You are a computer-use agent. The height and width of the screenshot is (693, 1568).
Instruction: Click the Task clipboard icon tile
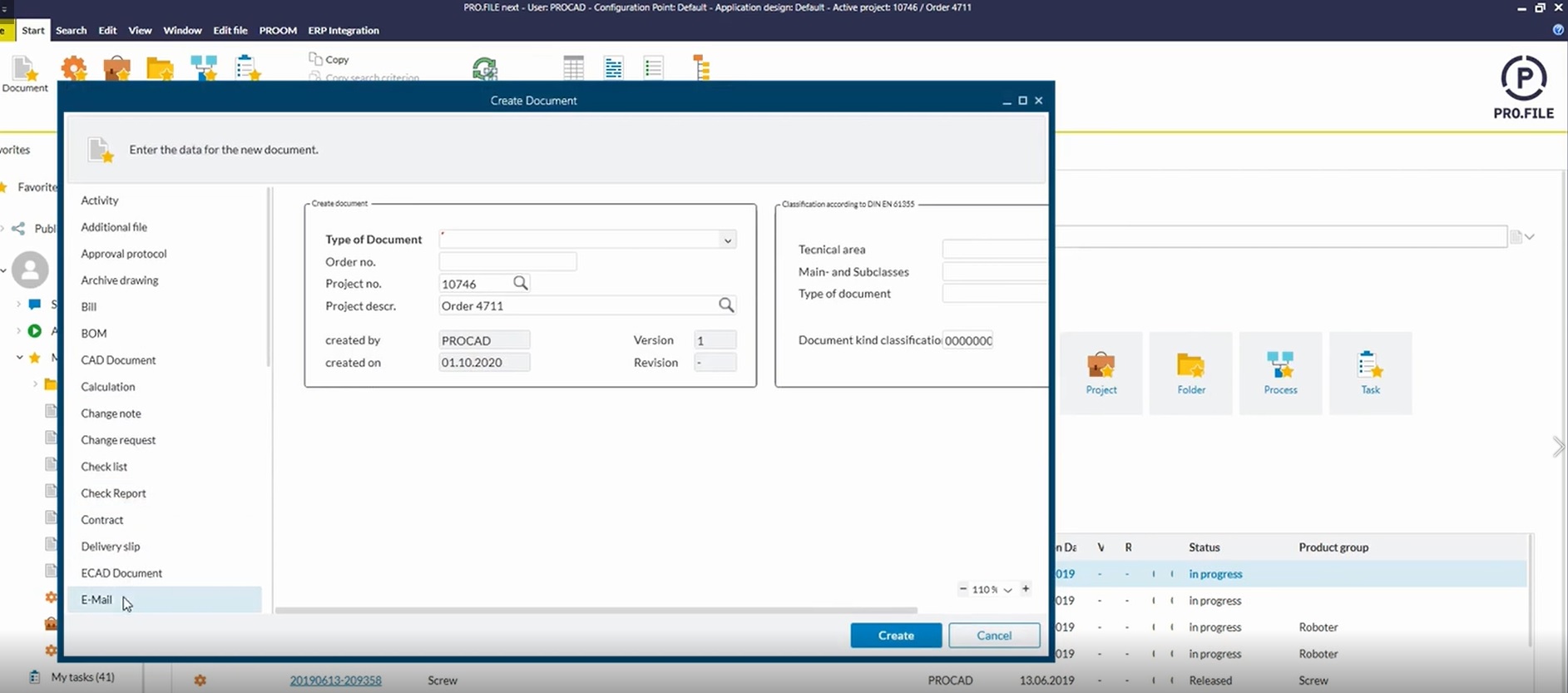coord(1370,372)
